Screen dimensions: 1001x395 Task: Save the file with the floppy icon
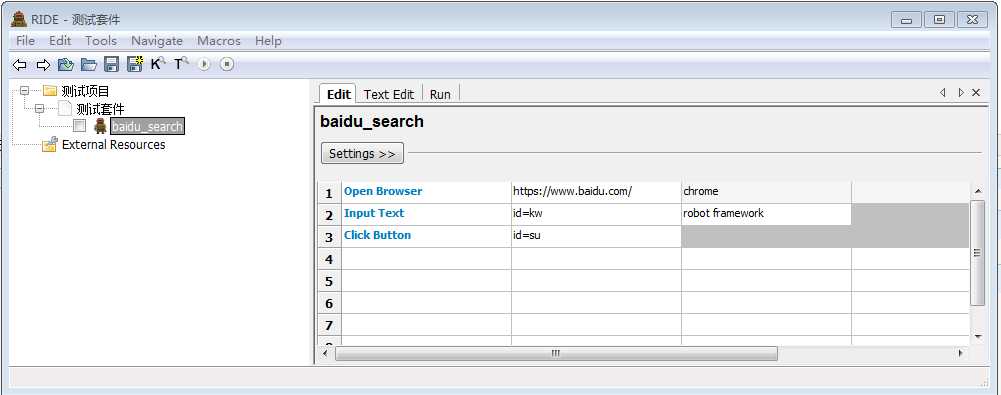[112, 64]
